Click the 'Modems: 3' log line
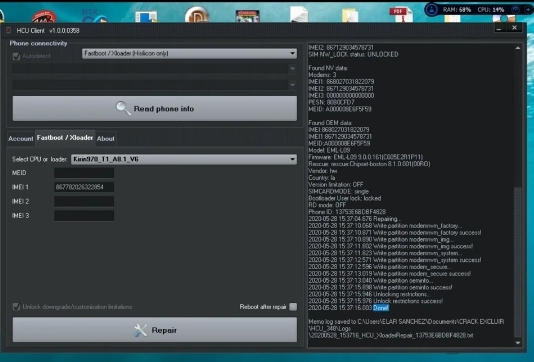 click(322, 75)
